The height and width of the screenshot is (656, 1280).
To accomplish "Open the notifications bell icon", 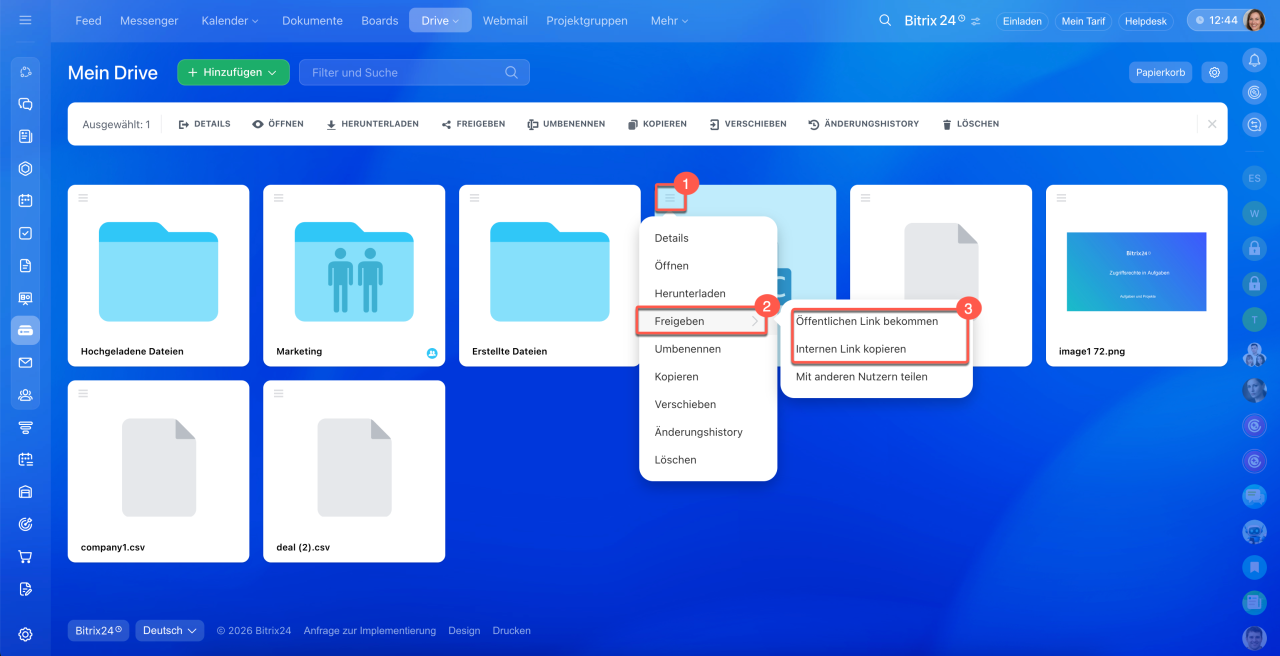I will coord(1254,61).
